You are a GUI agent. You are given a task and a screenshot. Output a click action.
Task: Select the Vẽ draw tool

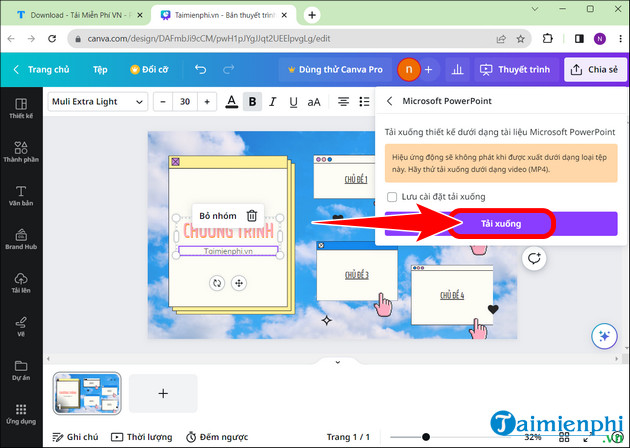[x=21, y=327]
